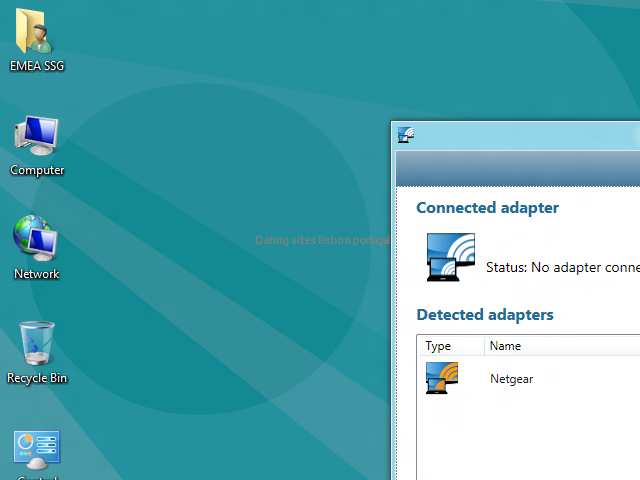Open the wireless display app title bar icon
Screen dimensions: 640x480
tap(406, 135)
